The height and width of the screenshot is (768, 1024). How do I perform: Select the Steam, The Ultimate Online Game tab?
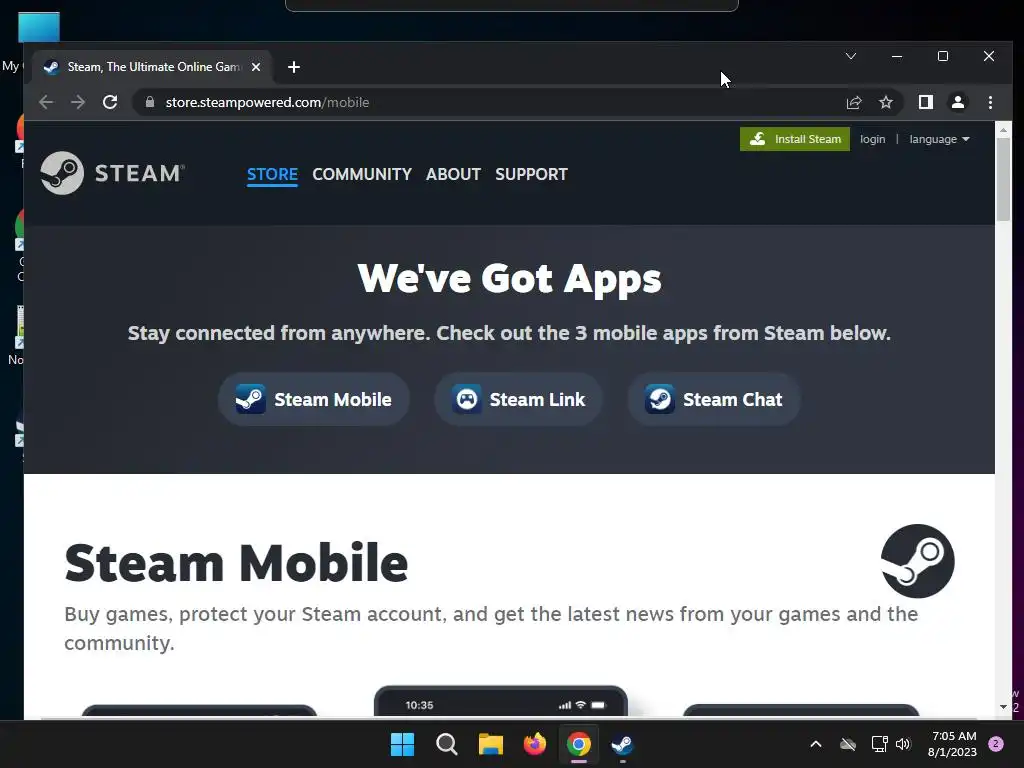(154, 67)
